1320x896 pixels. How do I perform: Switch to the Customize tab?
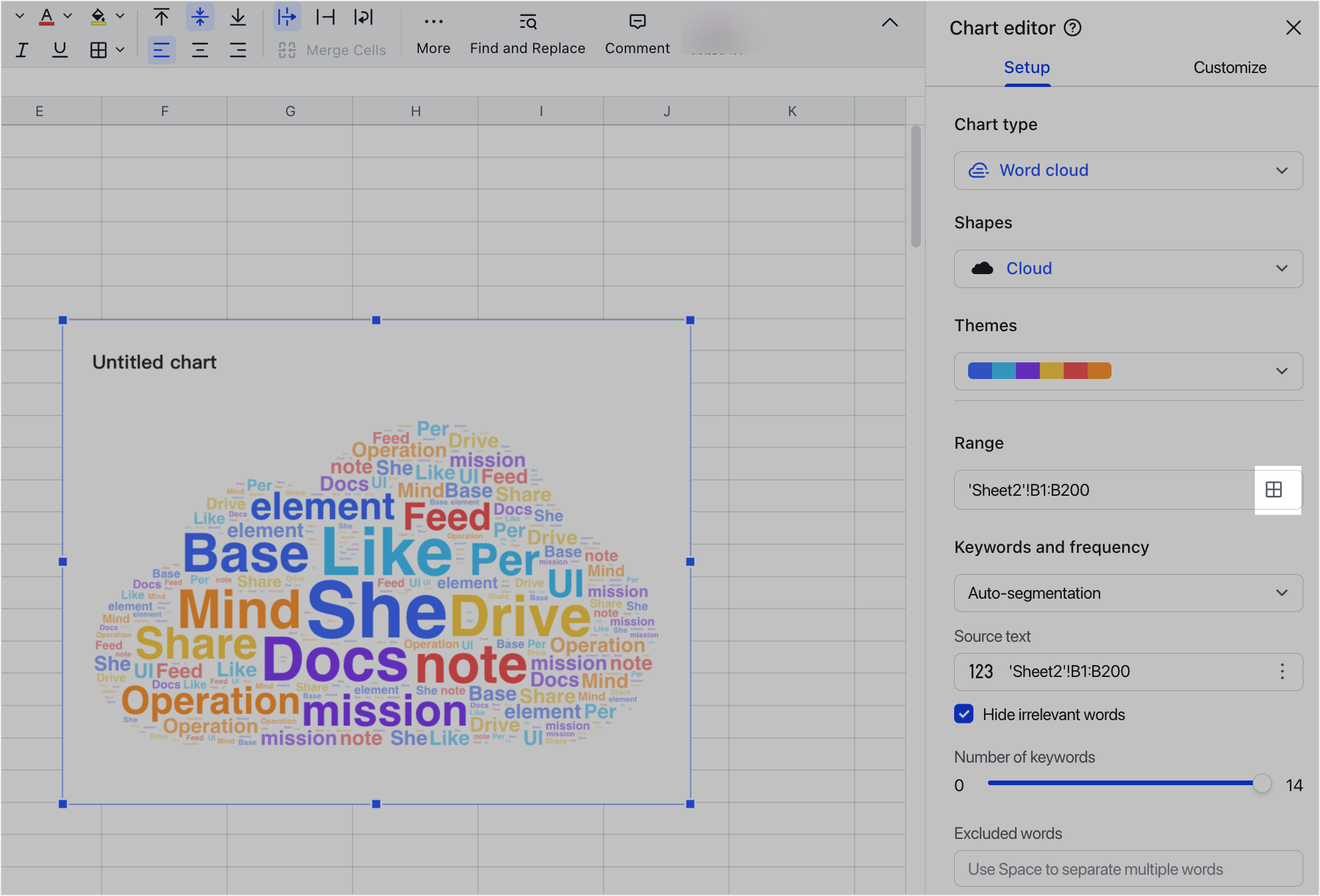click(x=1230, y=67)
